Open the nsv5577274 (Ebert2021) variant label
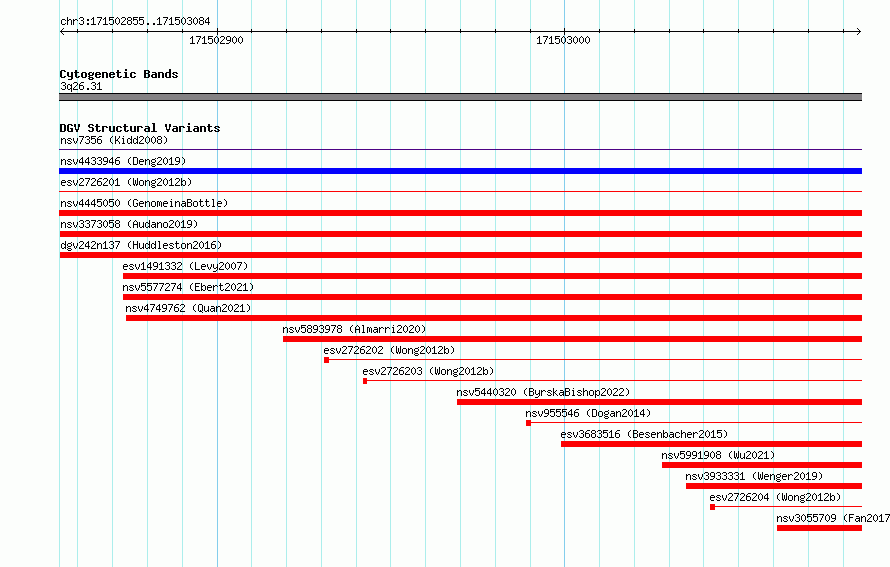This screenshot has width=890, height=567. pyautogui.click(x=188, y=287)
